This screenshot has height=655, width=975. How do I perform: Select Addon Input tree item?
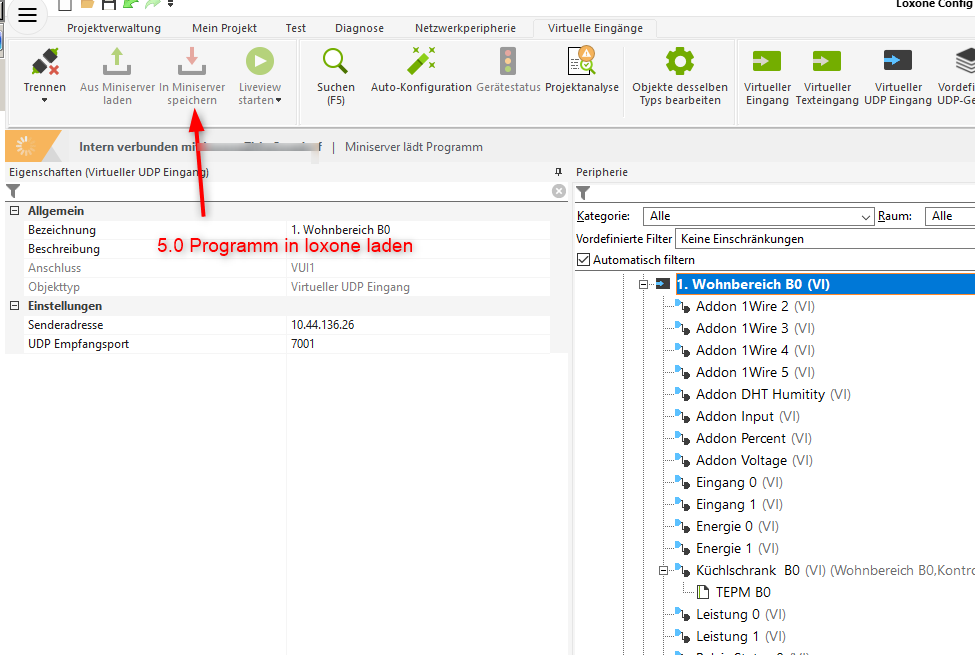pyautogui.click(x=747, y=416)
